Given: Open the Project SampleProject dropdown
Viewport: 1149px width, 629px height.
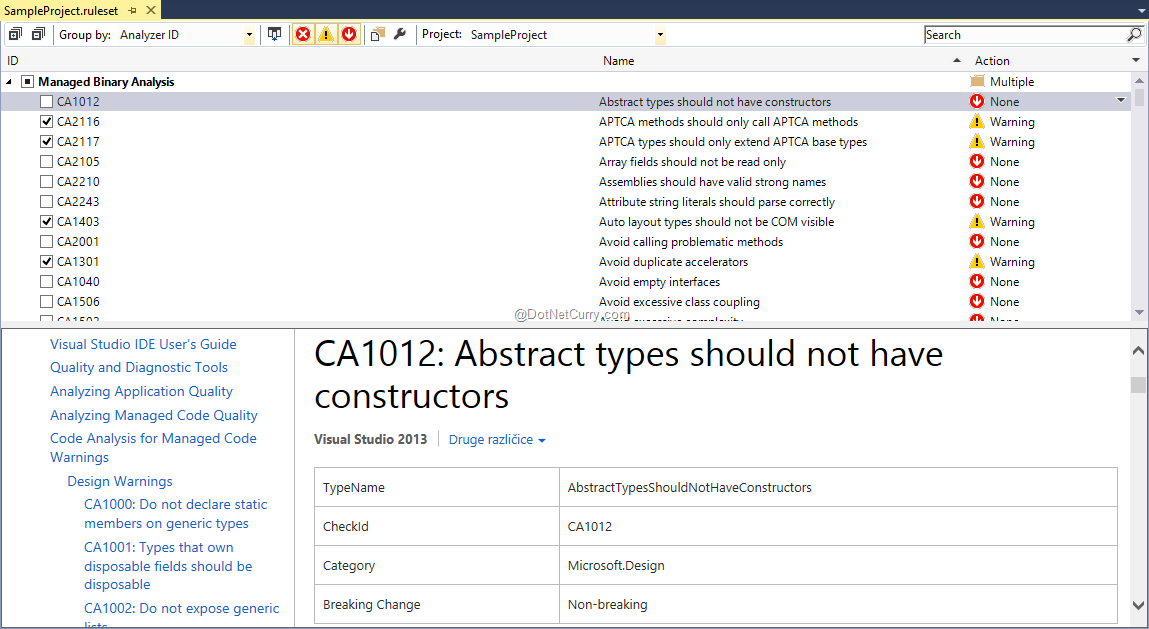Looking at the screenshot, I should (660, 34).
